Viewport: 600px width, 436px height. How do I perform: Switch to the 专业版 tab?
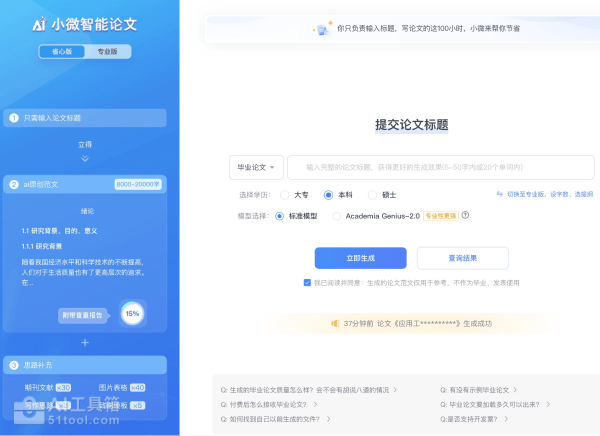coord(106,51)
